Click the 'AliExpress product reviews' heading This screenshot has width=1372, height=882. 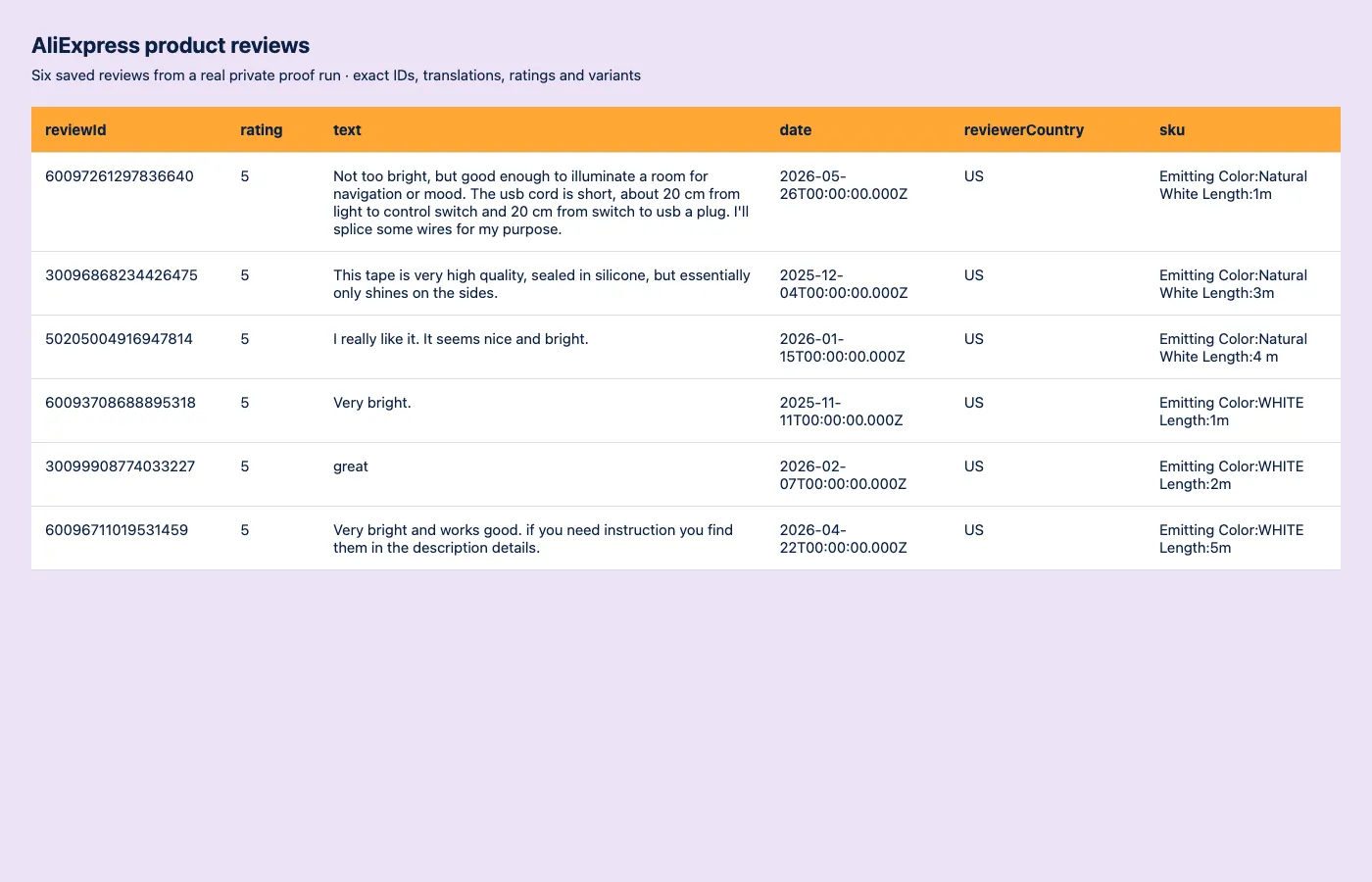(171, 45)
